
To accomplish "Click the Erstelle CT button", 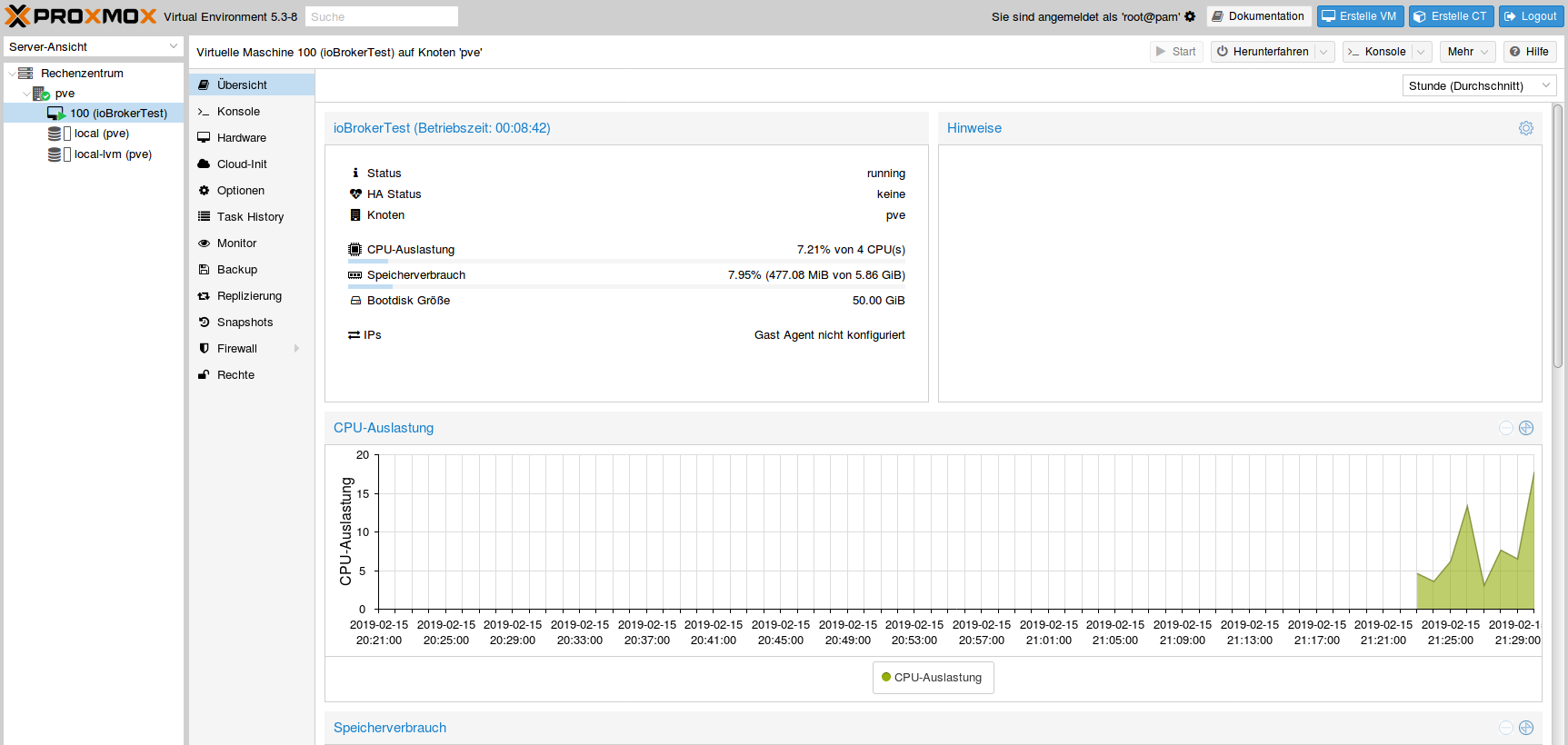I will tap(1452, 16).
